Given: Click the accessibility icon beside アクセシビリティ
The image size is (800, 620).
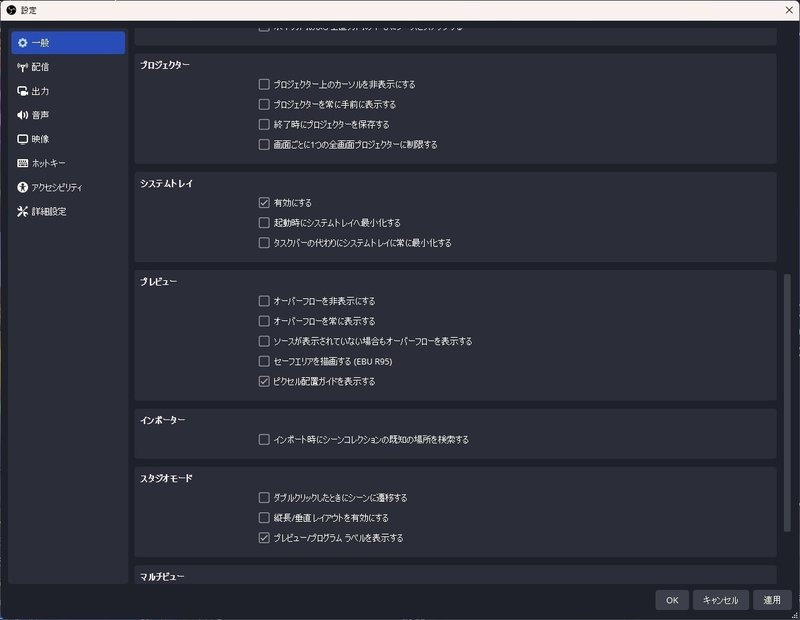Looking at the screenshot, I should (x=22, y=187).
